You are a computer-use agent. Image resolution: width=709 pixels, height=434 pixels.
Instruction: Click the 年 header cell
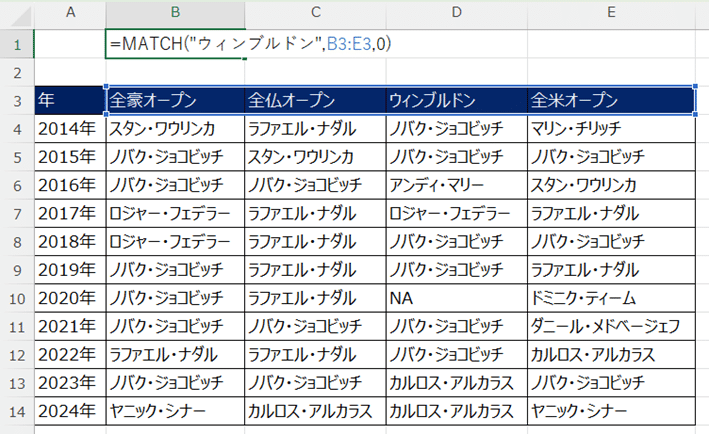(x=70, y=100)
